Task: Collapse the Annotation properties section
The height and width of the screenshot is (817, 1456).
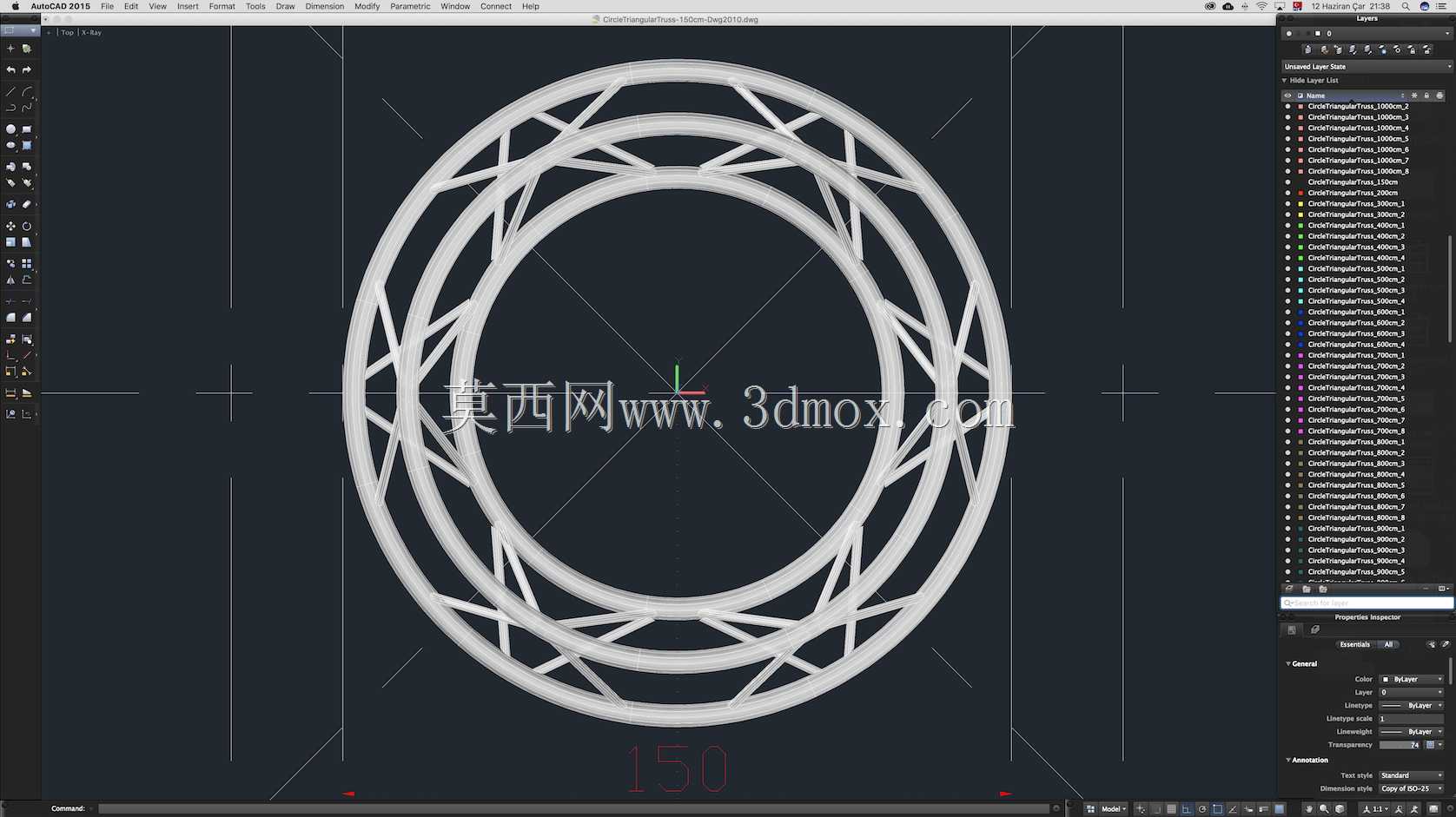Action: (1288, 760)
